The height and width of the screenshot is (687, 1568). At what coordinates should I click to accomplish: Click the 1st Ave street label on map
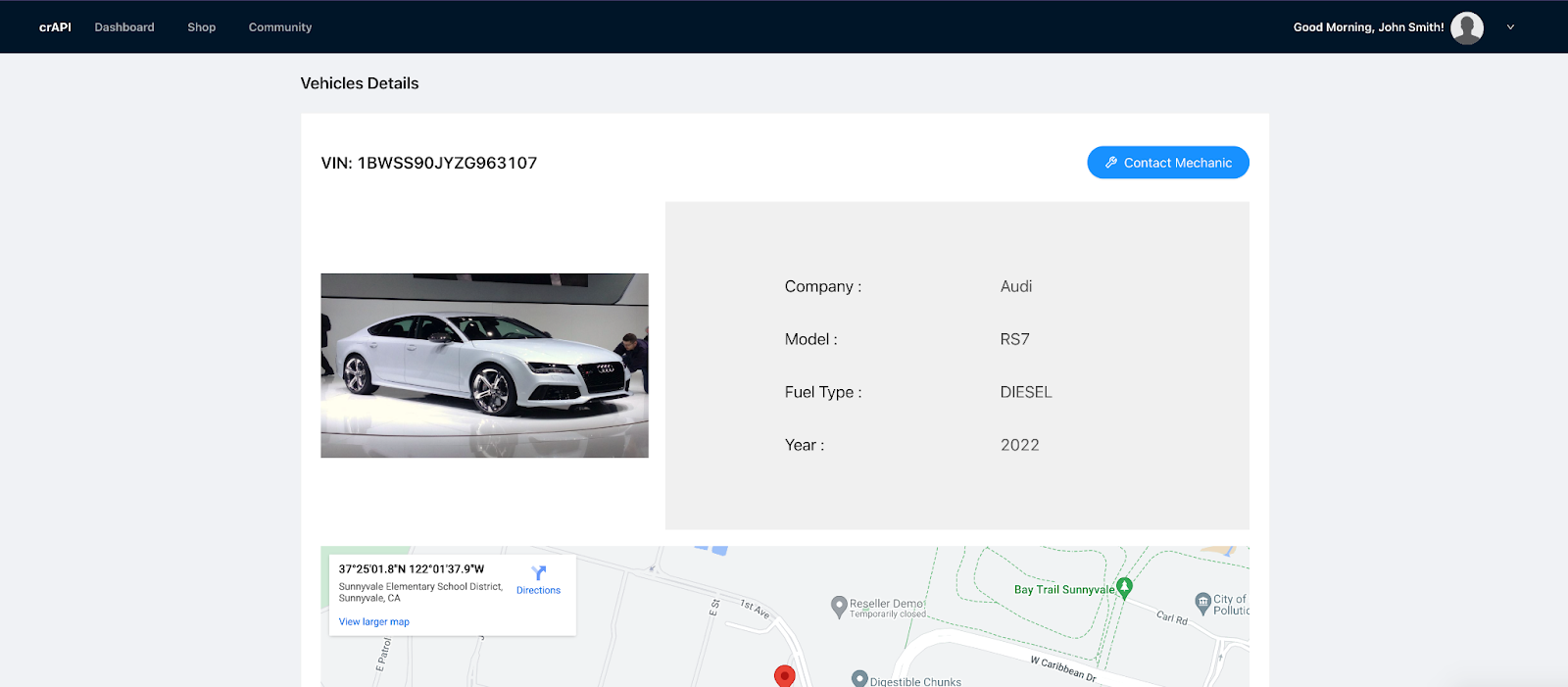pyautogui.click(x=755, y=609)
